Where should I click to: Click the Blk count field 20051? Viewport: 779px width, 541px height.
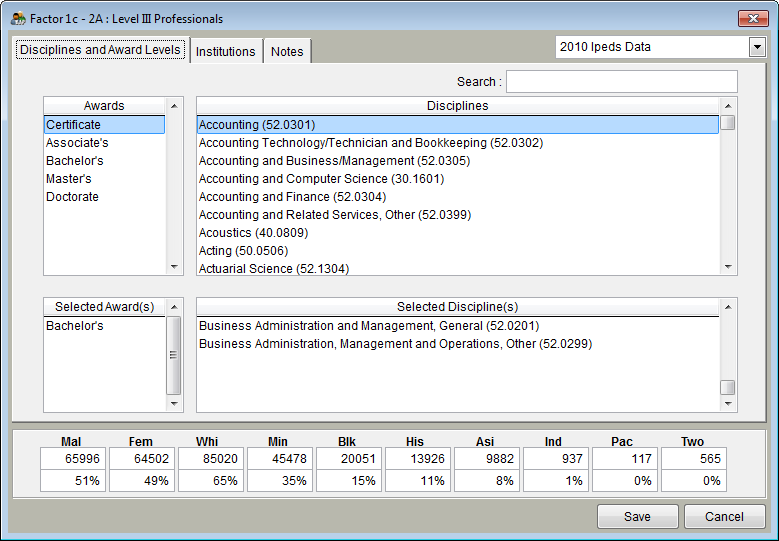coord(349,459)
